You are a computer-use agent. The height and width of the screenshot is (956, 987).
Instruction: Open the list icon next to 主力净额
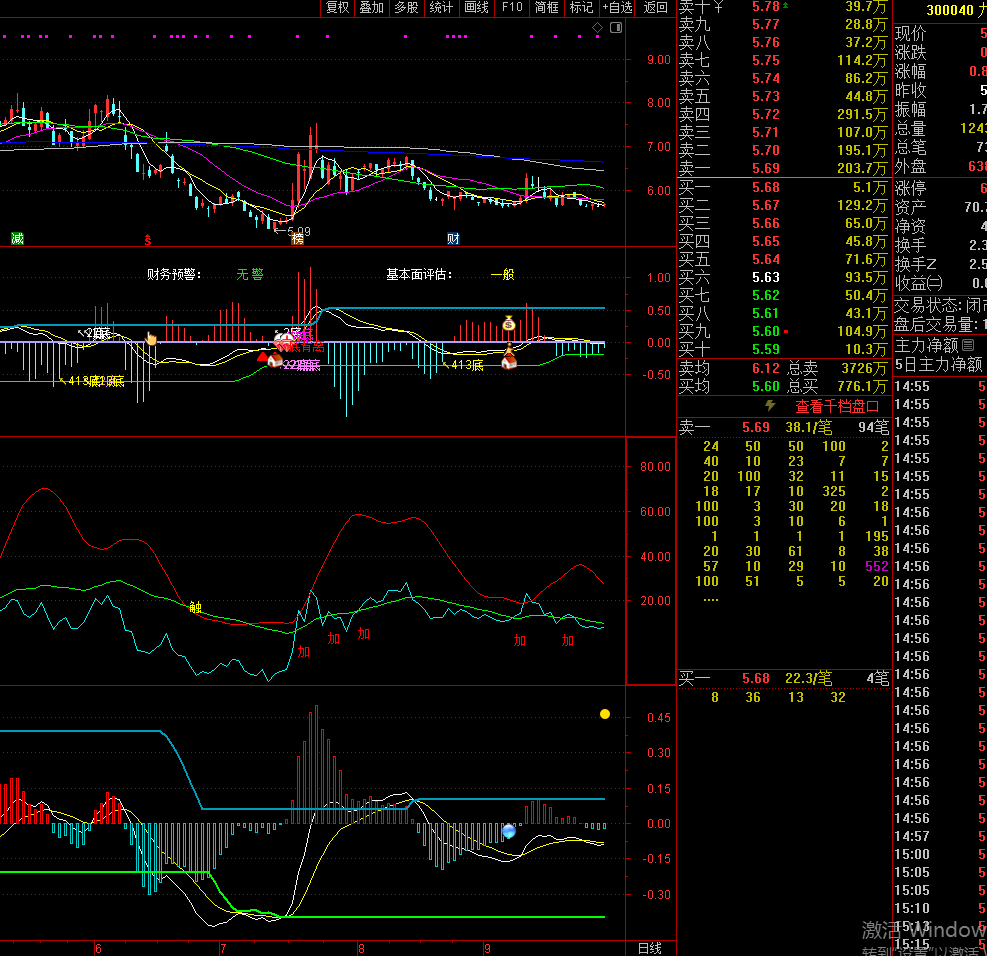coord(968,345)
